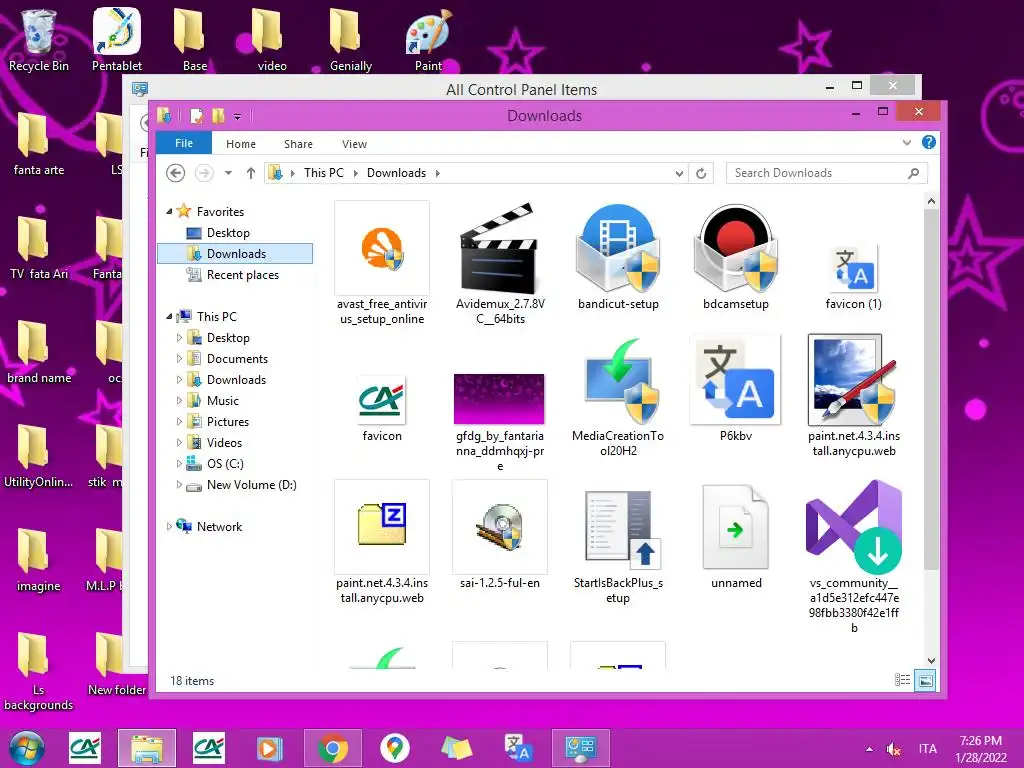Click the Properties quick access toolbar icon
The width and height of the screenshot is (1024, 768).
pos(196,116)
